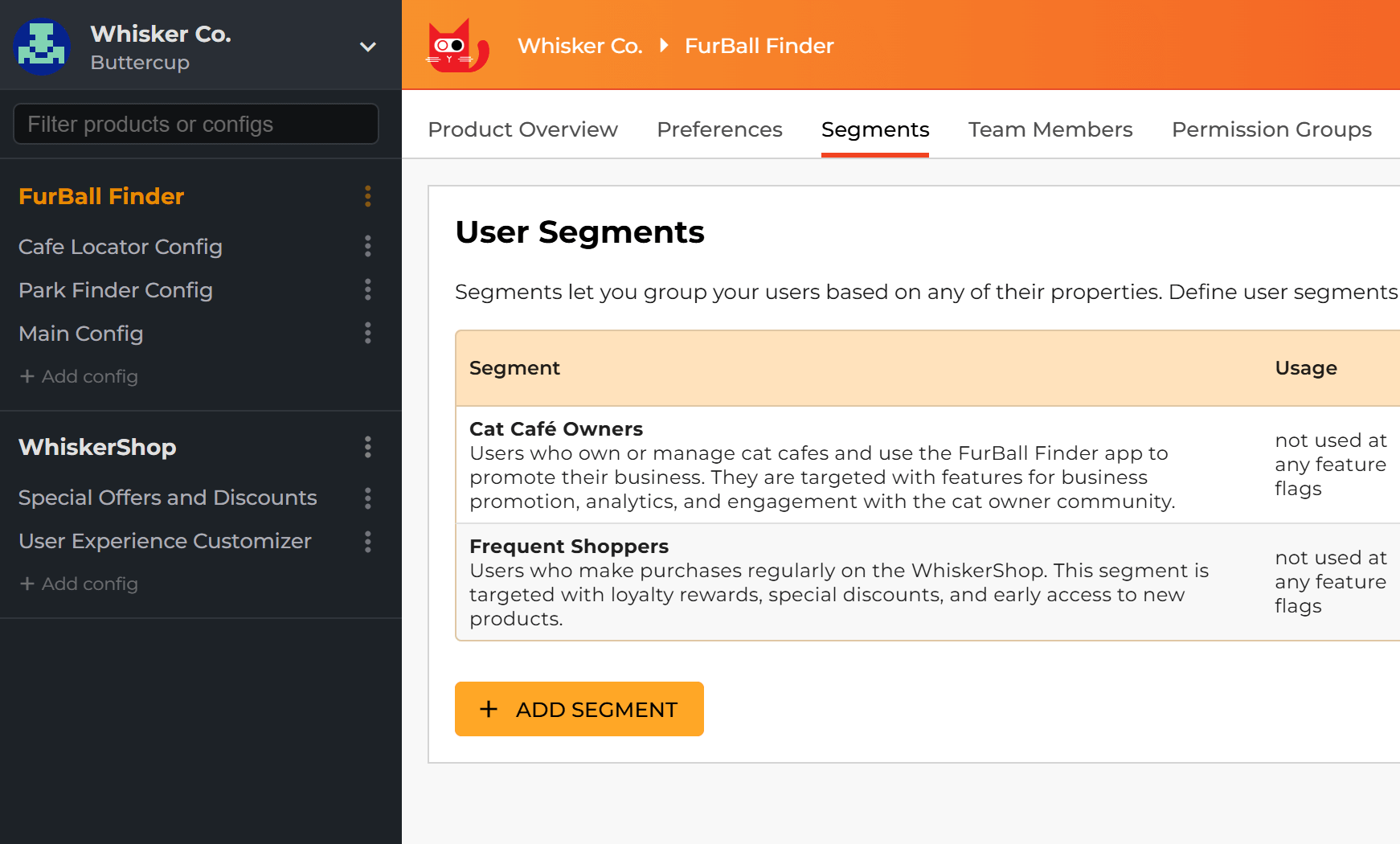Open the Permission Groups tab
This screenshot has width=1400, height=844.
[x=1271, y=129]
